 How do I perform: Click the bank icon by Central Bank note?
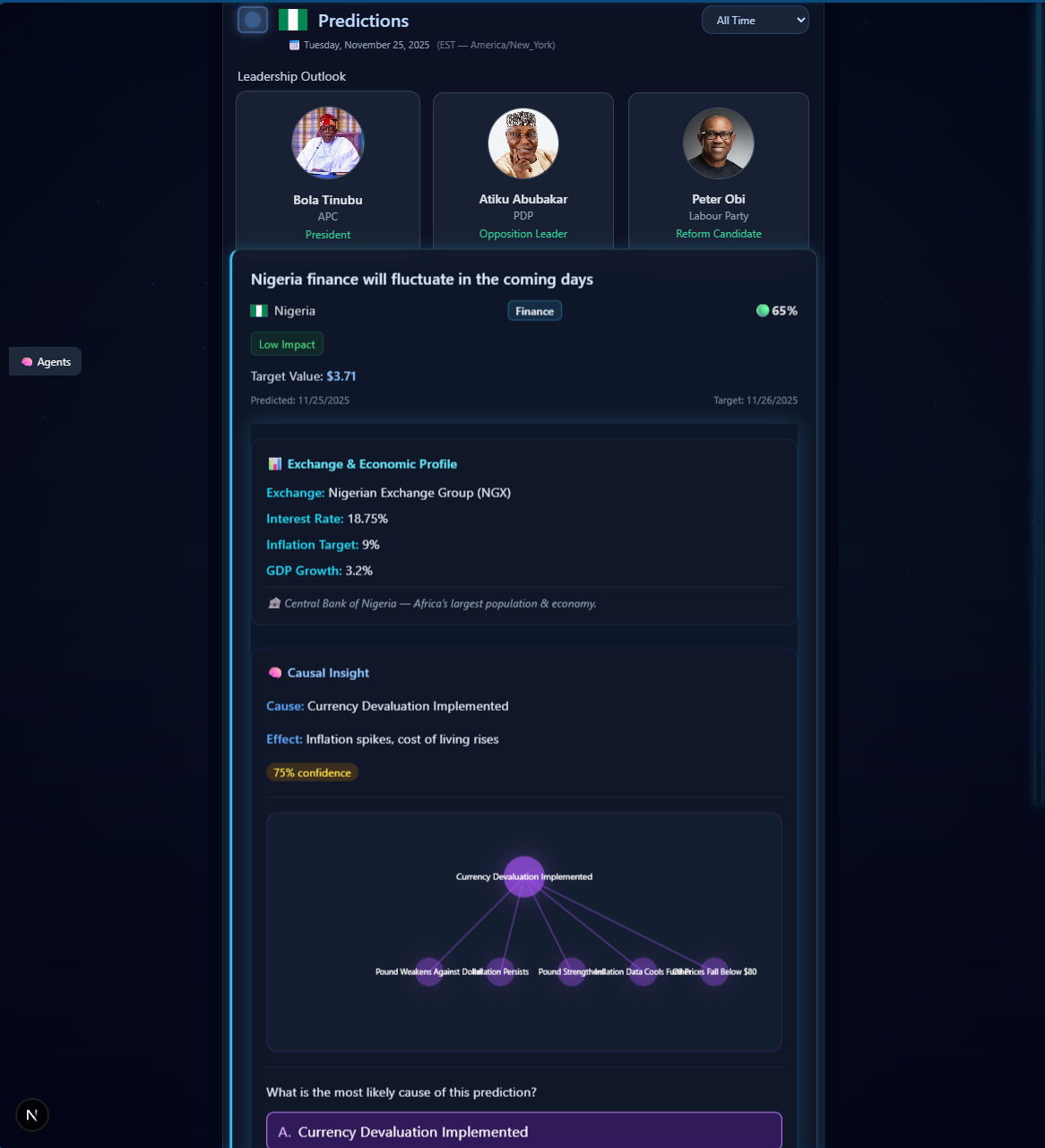(274, 604)
